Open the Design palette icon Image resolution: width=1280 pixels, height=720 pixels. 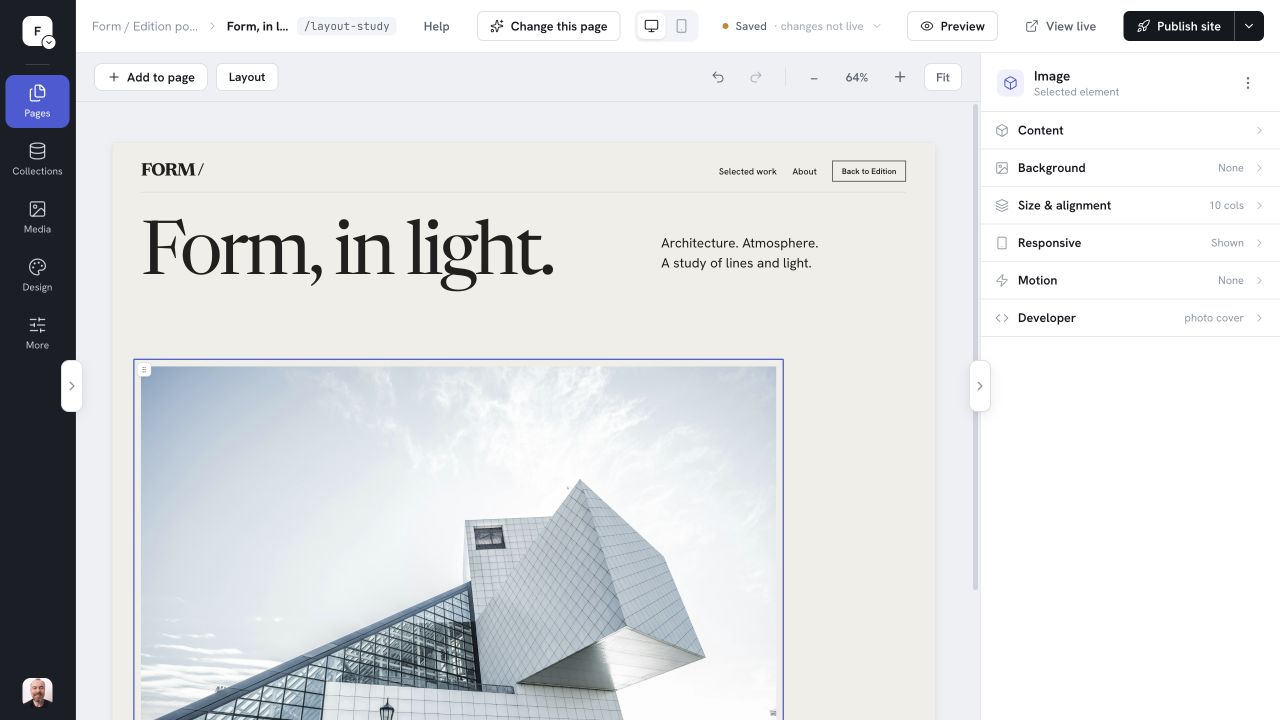[x=37, y=267]
